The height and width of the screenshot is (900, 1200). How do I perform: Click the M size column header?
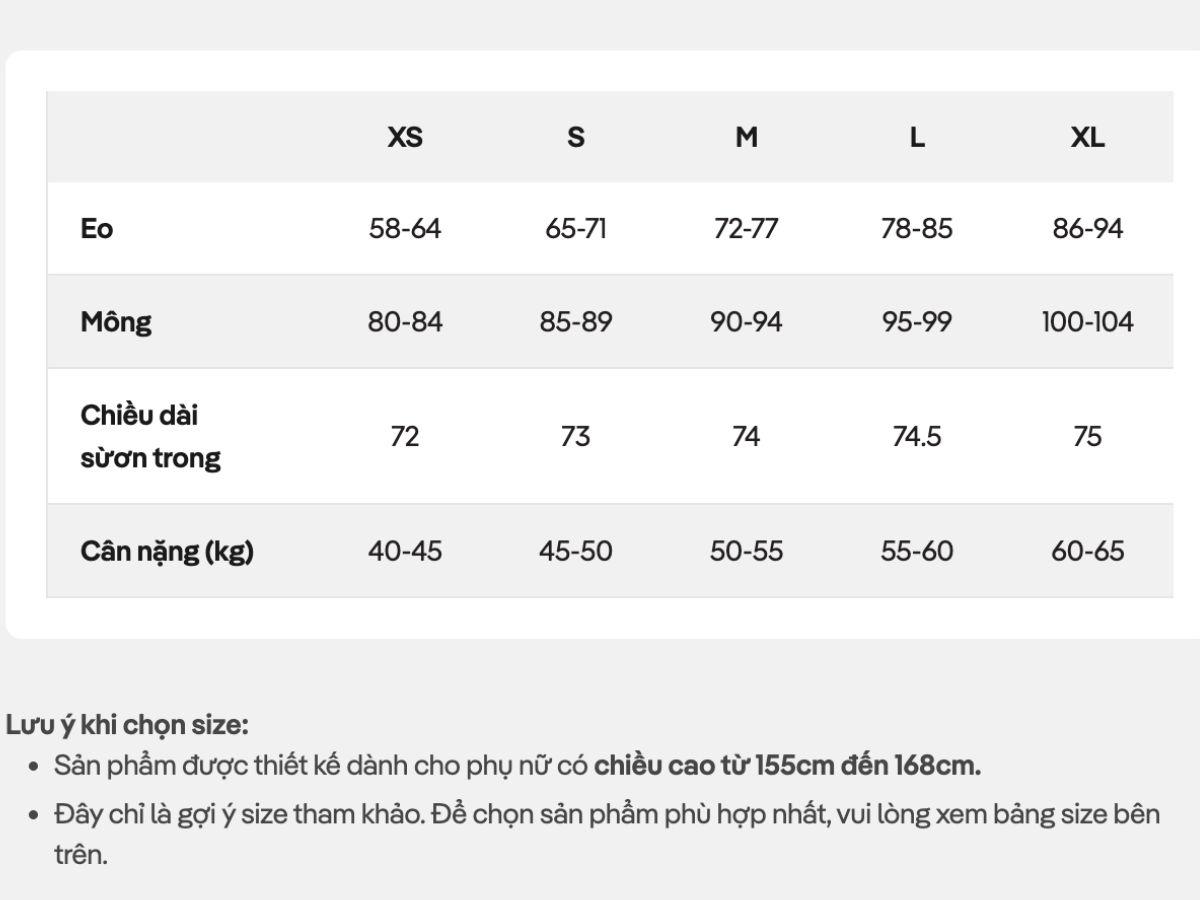tap(746, 137)
